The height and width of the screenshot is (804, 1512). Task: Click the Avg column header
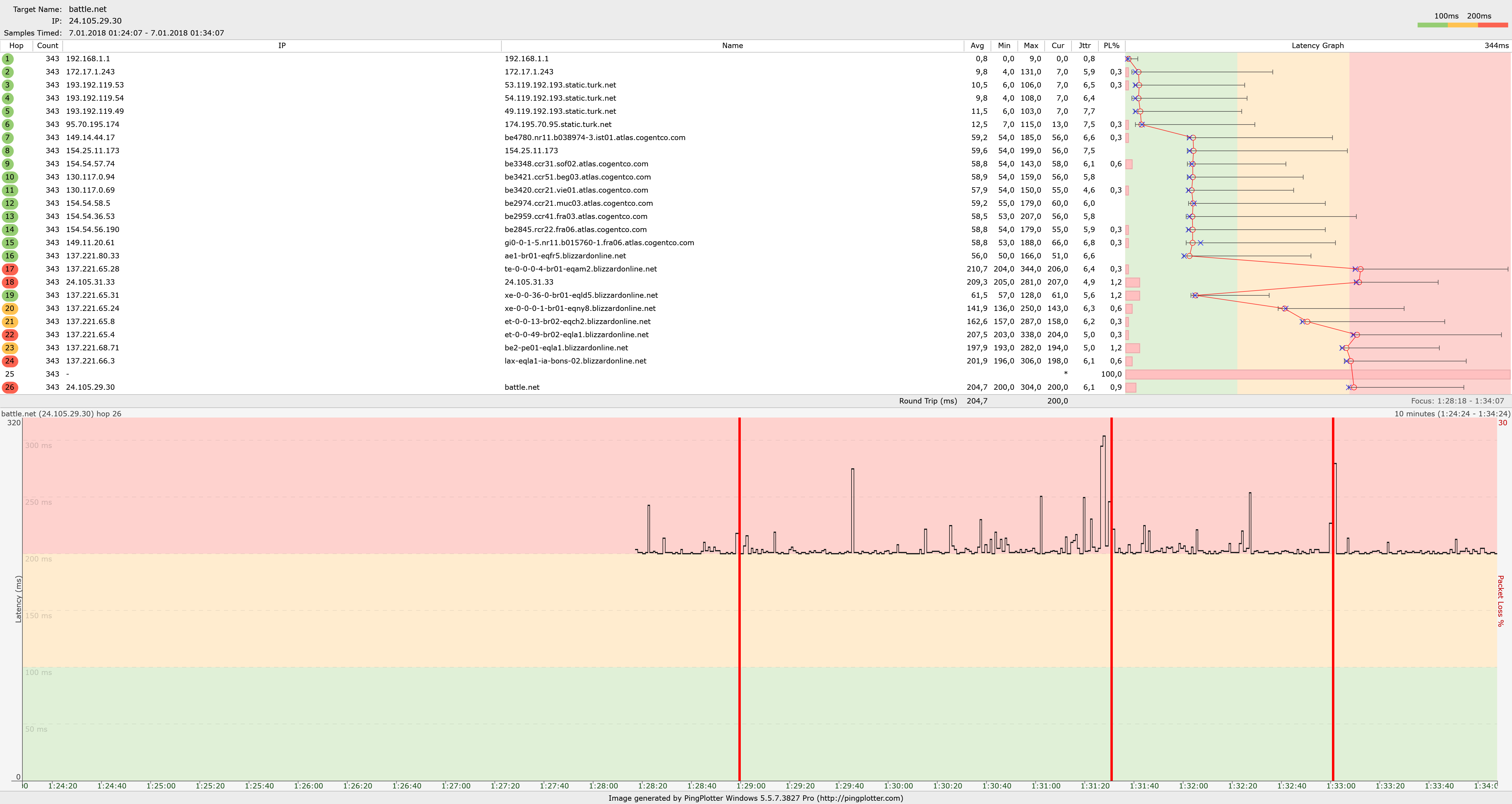tap(977, 46)
